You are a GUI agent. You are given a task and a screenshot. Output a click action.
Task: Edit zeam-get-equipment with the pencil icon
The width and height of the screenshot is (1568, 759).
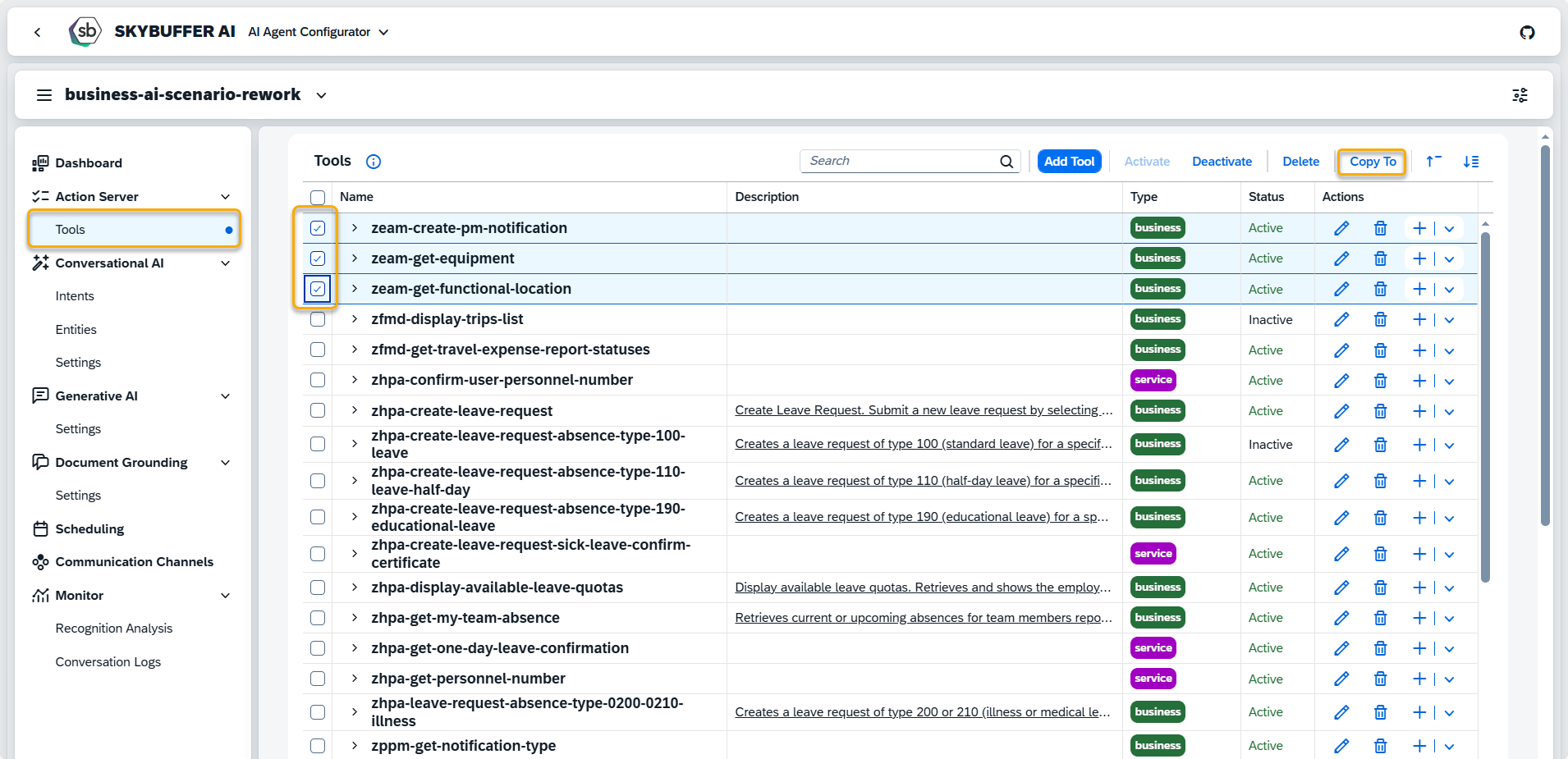click(1341, 258)
